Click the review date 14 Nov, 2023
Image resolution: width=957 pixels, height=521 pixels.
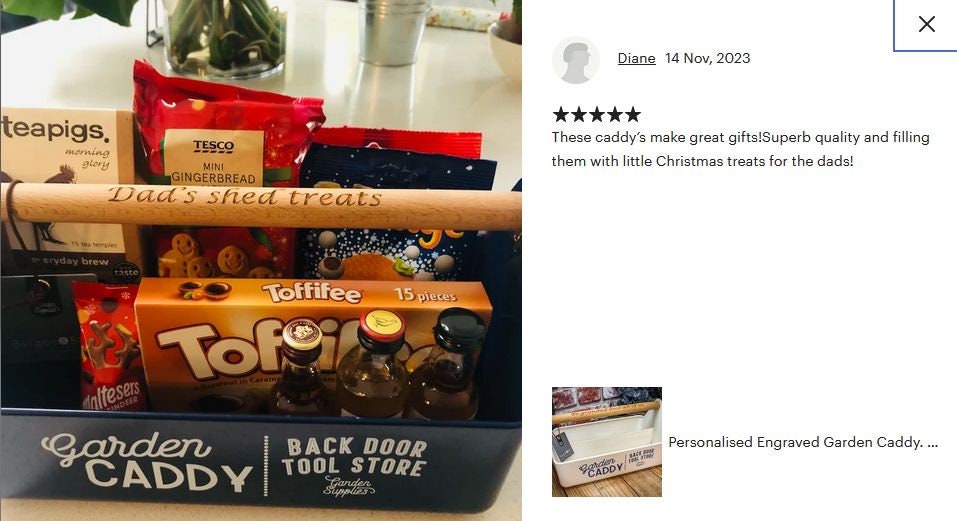(x=707, y=59)
